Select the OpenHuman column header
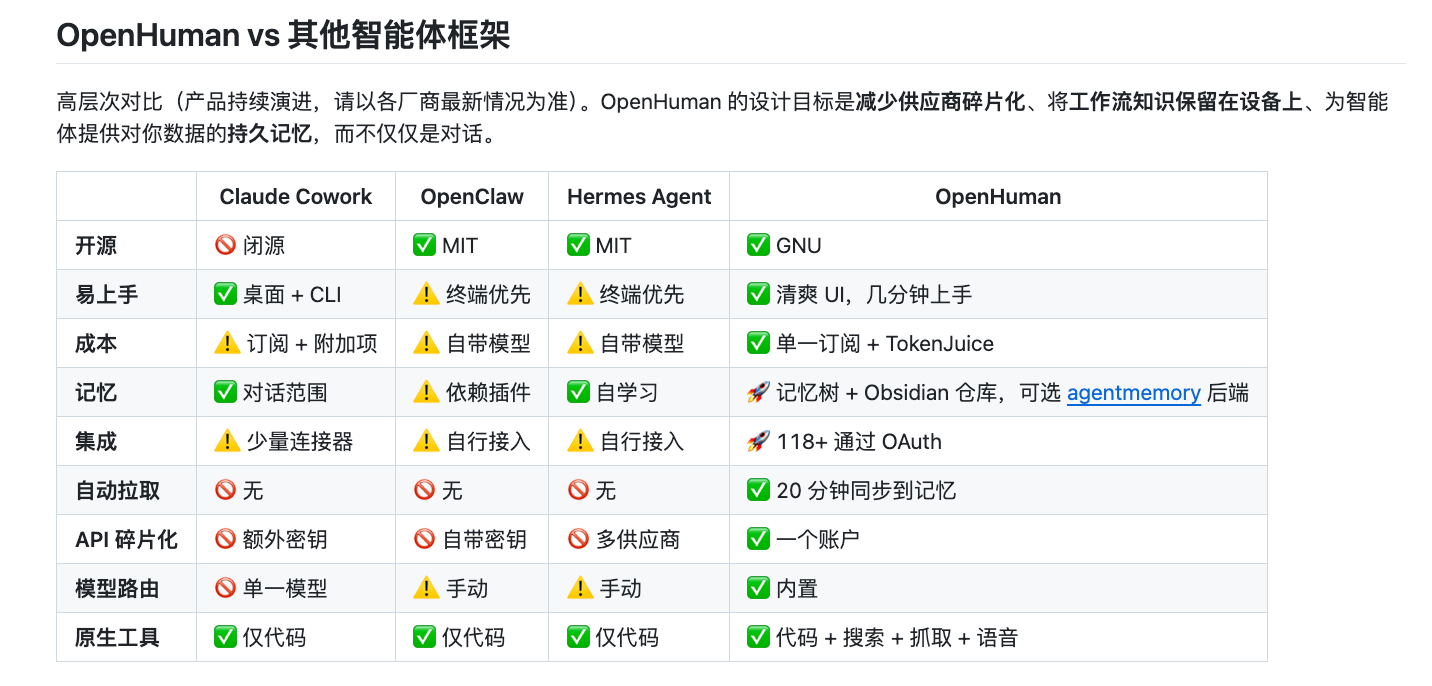1432x686 pixels. 998,197
